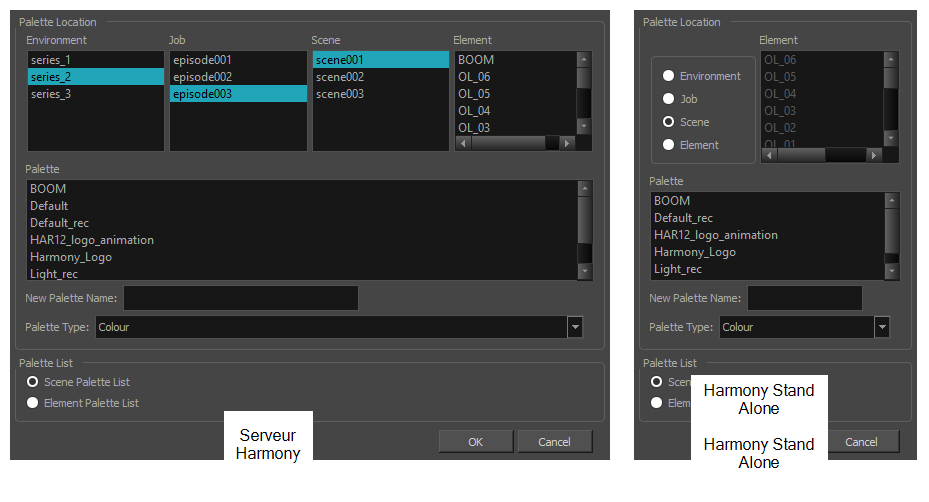Select Light_rec in the Stand Alone Palette list
929x502 pixels.
coord(767,270)
